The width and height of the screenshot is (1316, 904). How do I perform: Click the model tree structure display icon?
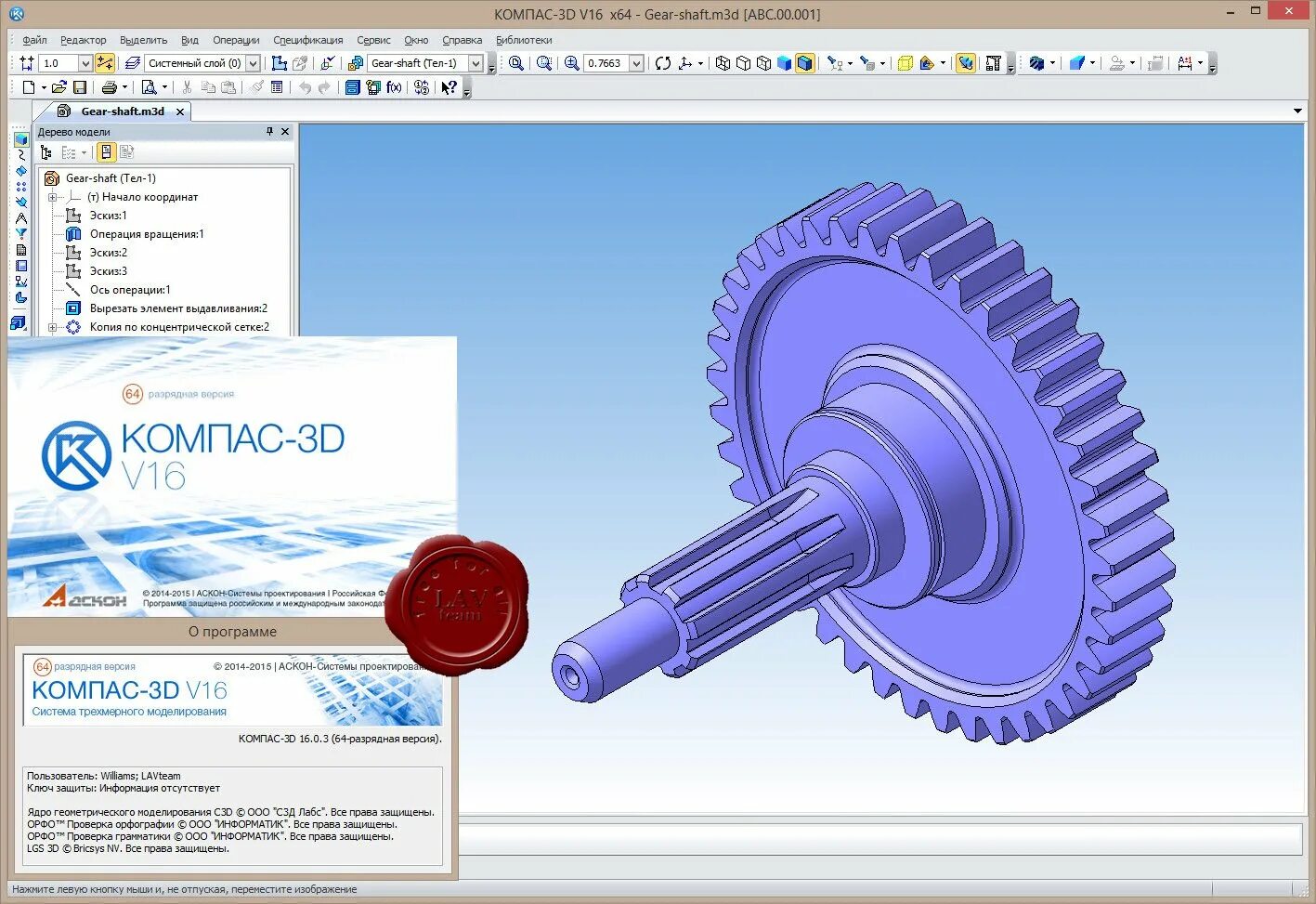(x=46, y=152)
